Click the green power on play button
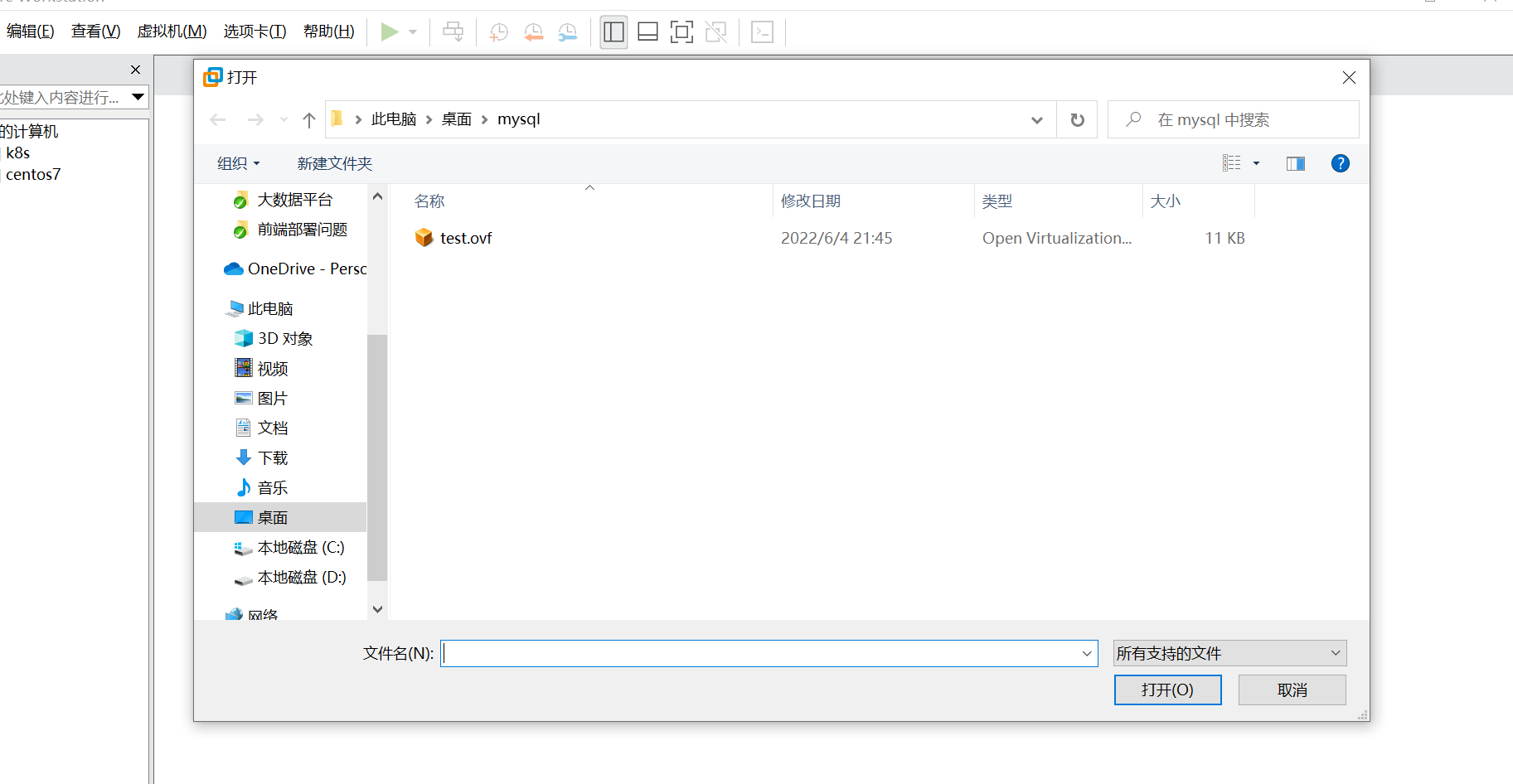 click(x=389, y=32)
